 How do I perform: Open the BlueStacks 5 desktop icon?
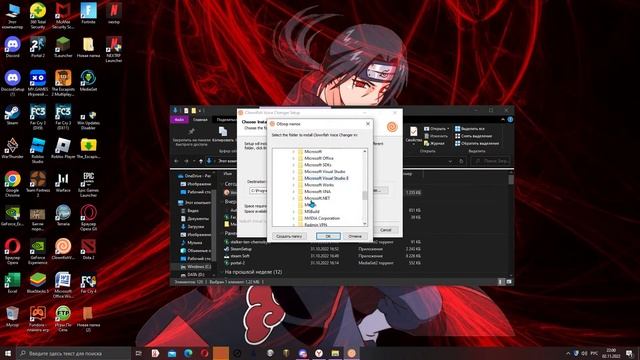pos(38,283)
